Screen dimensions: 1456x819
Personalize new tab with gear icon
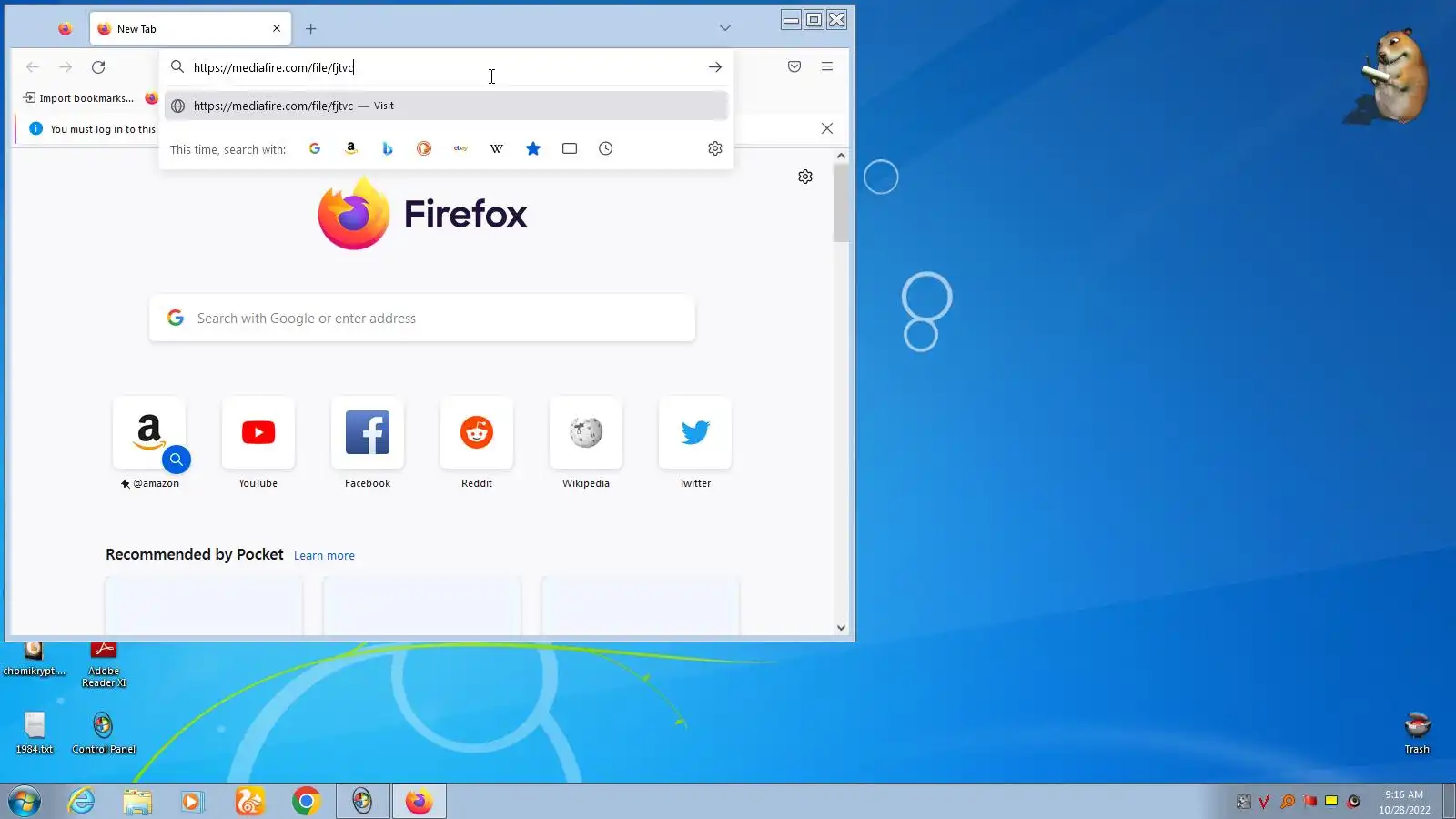pyautogui.click(x=805, y=177)
